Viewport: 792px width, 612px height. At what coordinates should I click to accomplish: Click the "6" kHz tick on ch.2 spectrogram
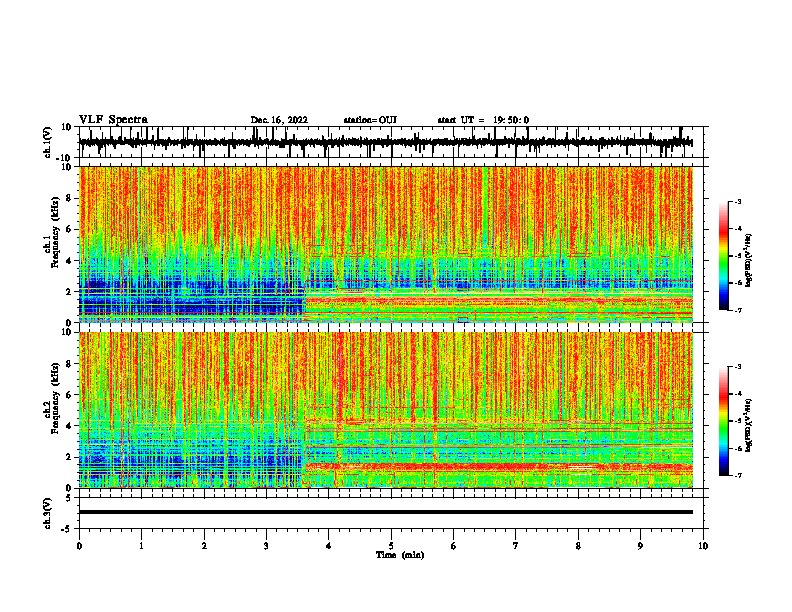coord(69,395)
